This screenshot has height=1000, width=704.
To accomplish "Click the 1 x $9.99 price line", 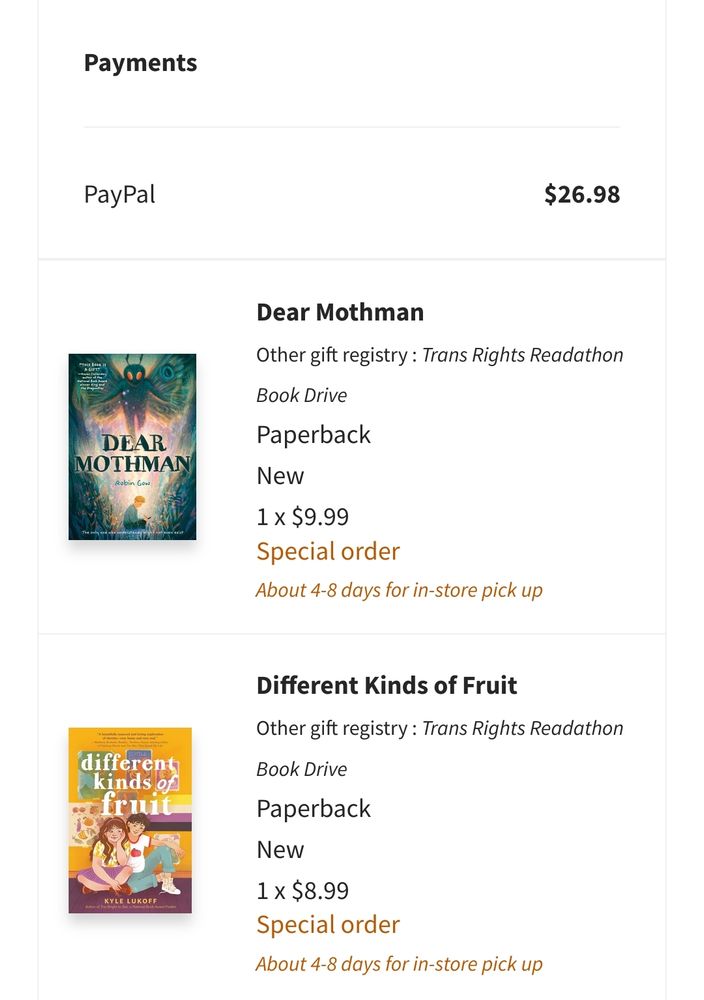I will [x=302, y=516].
